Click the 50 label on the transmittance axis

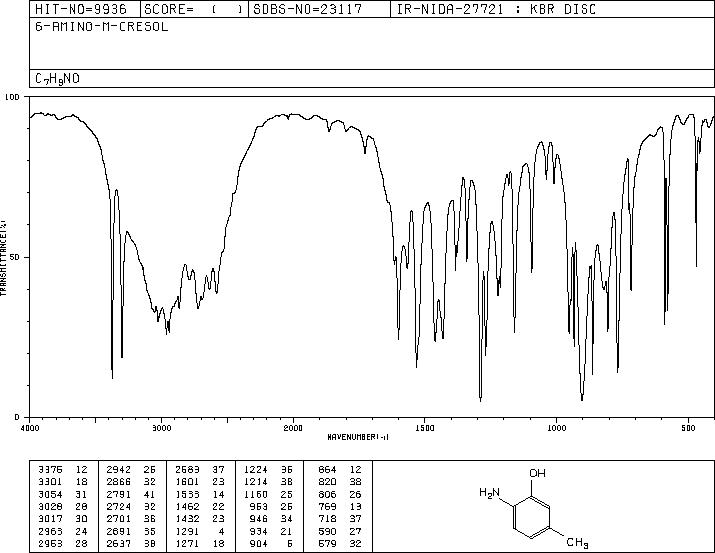click(14, 258)
